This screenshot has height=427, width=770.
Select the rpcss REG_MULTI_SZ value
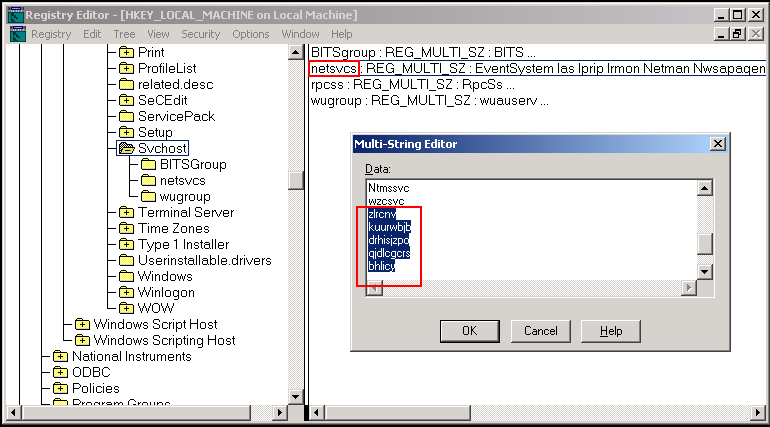point(412,84)
